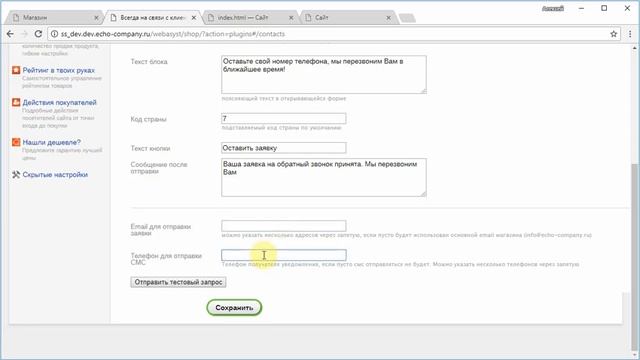Click the Текст блока label

tap(149, 62)
